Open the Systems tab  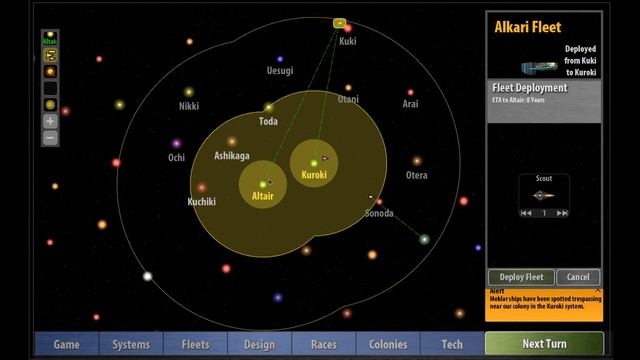(x=131, y=344)
